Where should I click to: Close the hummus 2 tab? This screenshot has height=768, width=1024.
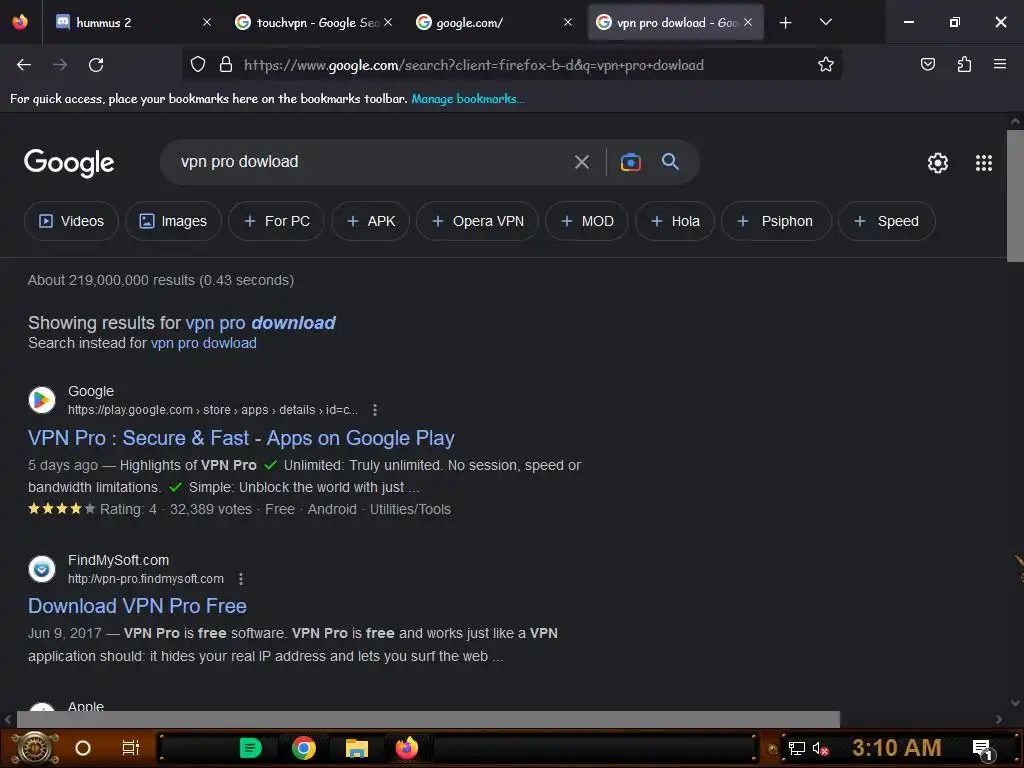[206, 22]
